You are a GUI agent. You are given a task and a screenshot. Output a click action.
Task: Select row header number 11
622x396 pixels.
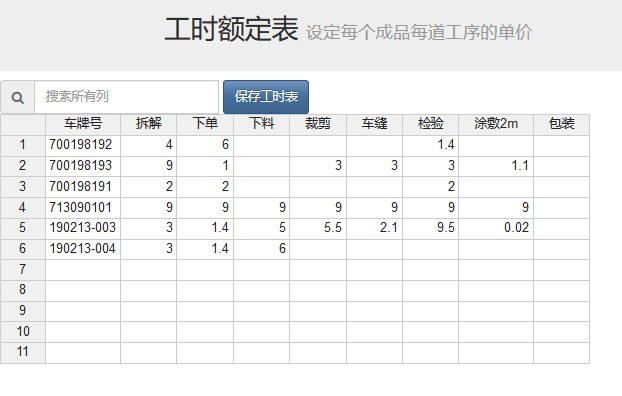(x=23, y=352)
